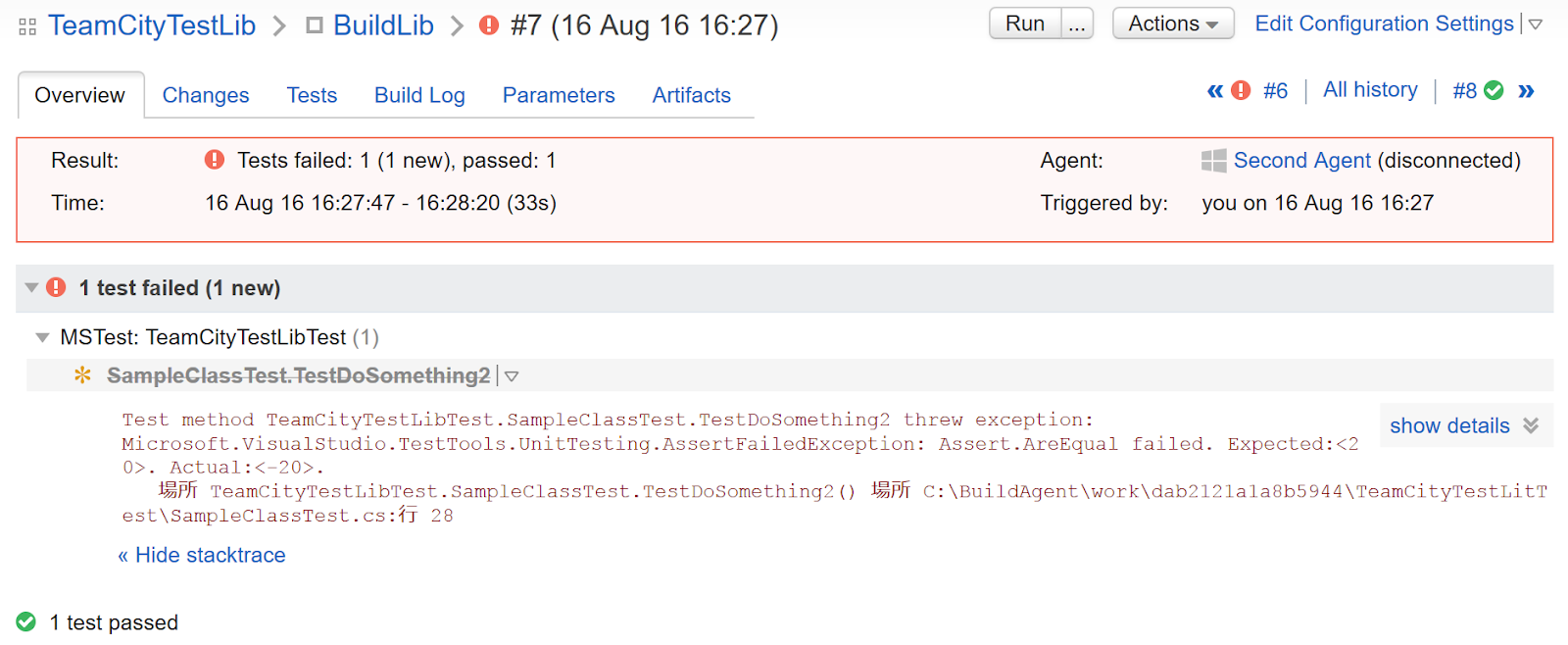This screenshot has width=1568, height=645.
Task: Click the orange new-failure star icon
Action: pyautogui.click(x=82, y=375)
